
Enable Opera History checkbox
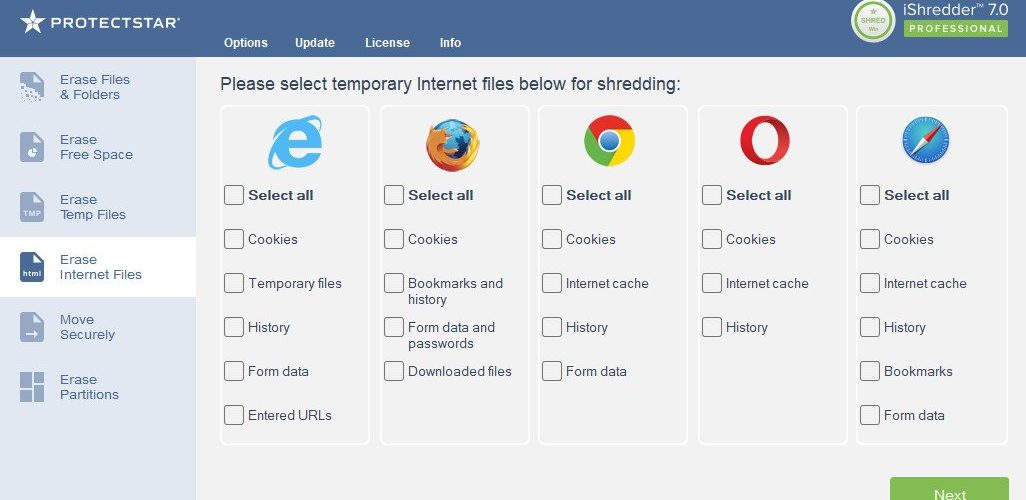(x=711, y=327)
